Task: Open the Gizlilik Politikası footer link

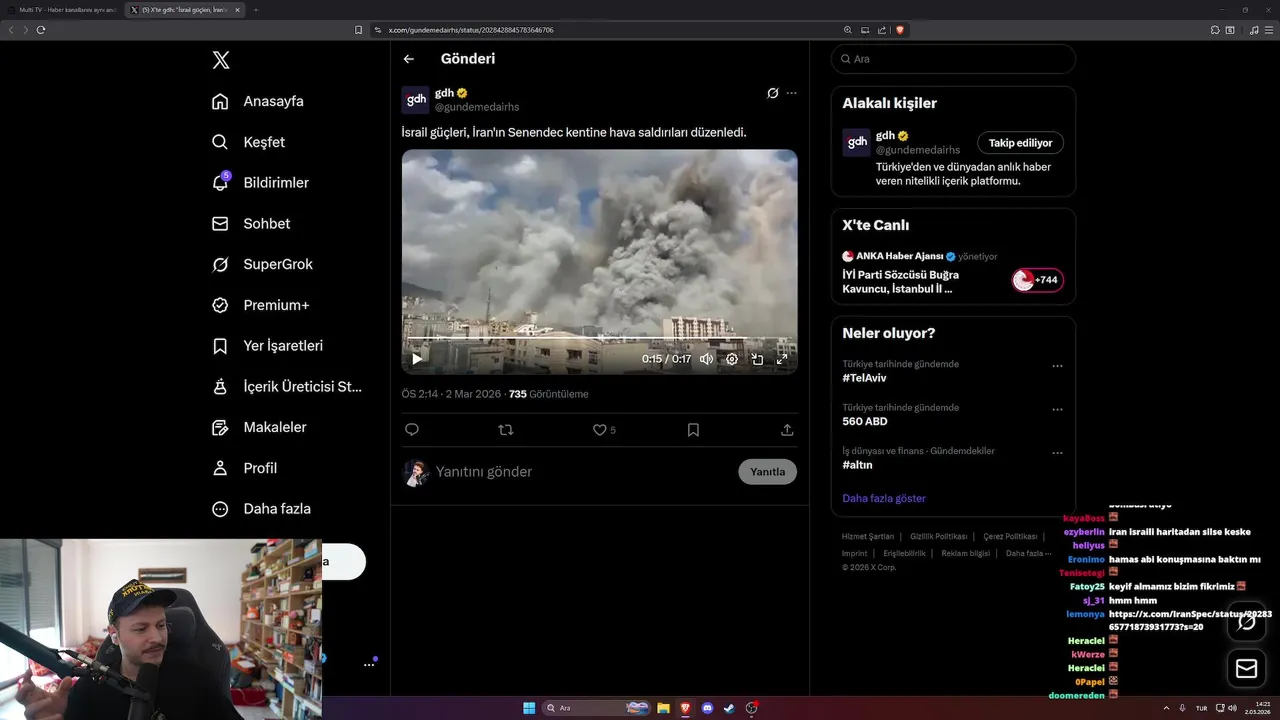Action: click(x=939, y=537)
